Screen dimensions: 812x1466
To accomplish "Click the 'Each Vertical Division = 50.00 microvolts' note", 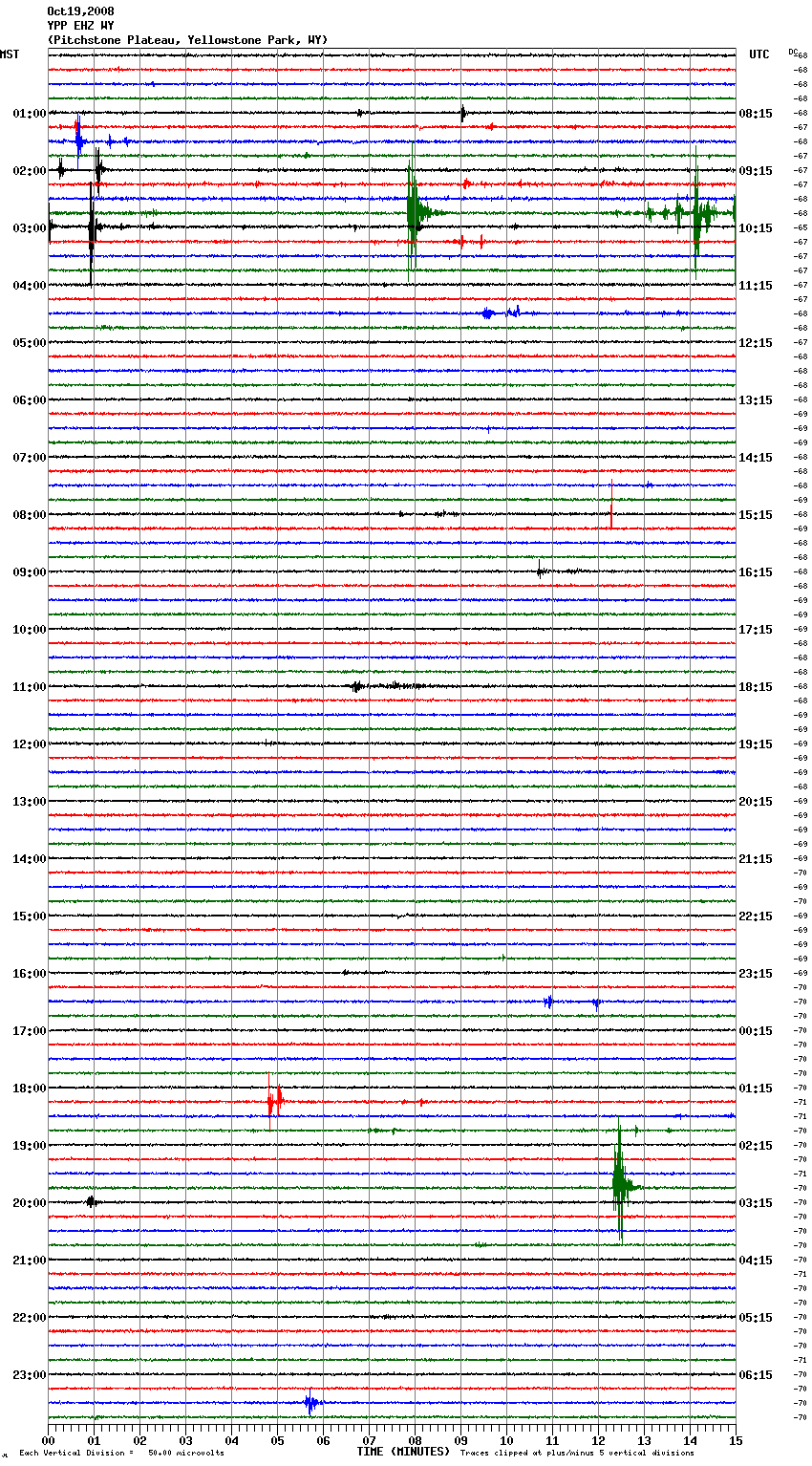I will point(121,1454).
